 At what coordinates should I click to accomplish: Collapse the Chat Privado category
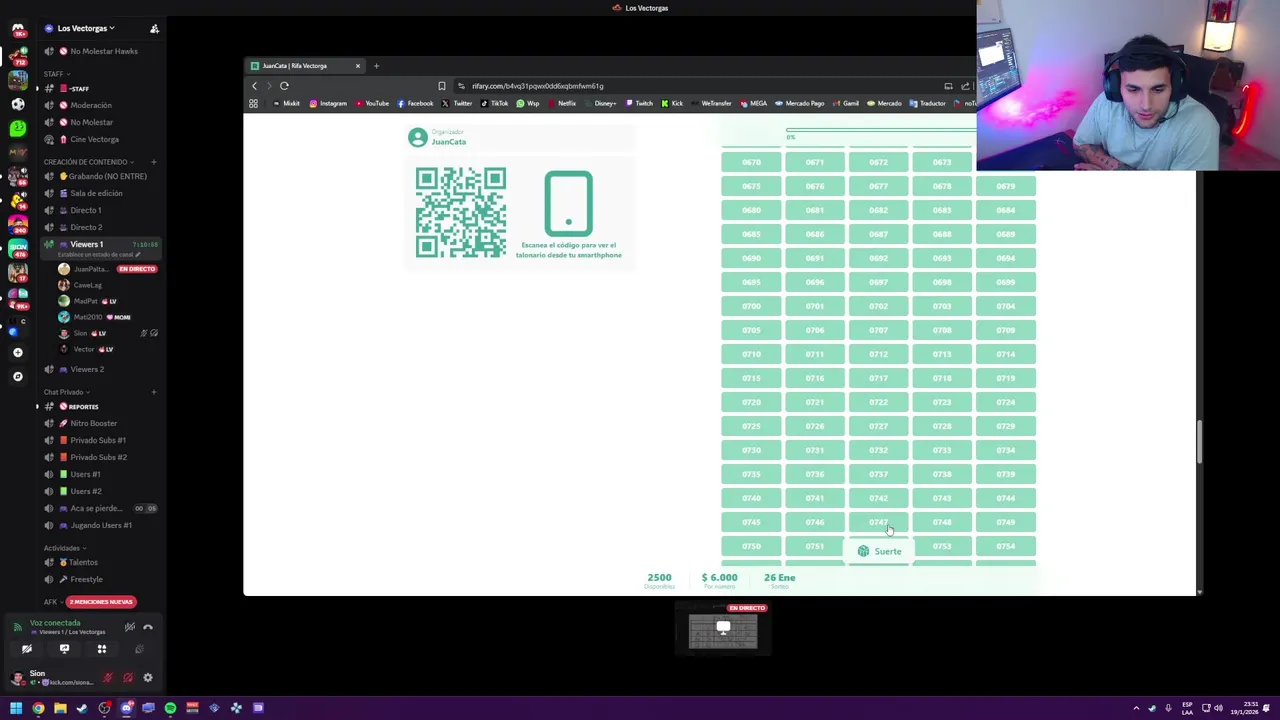pos(66,392)
